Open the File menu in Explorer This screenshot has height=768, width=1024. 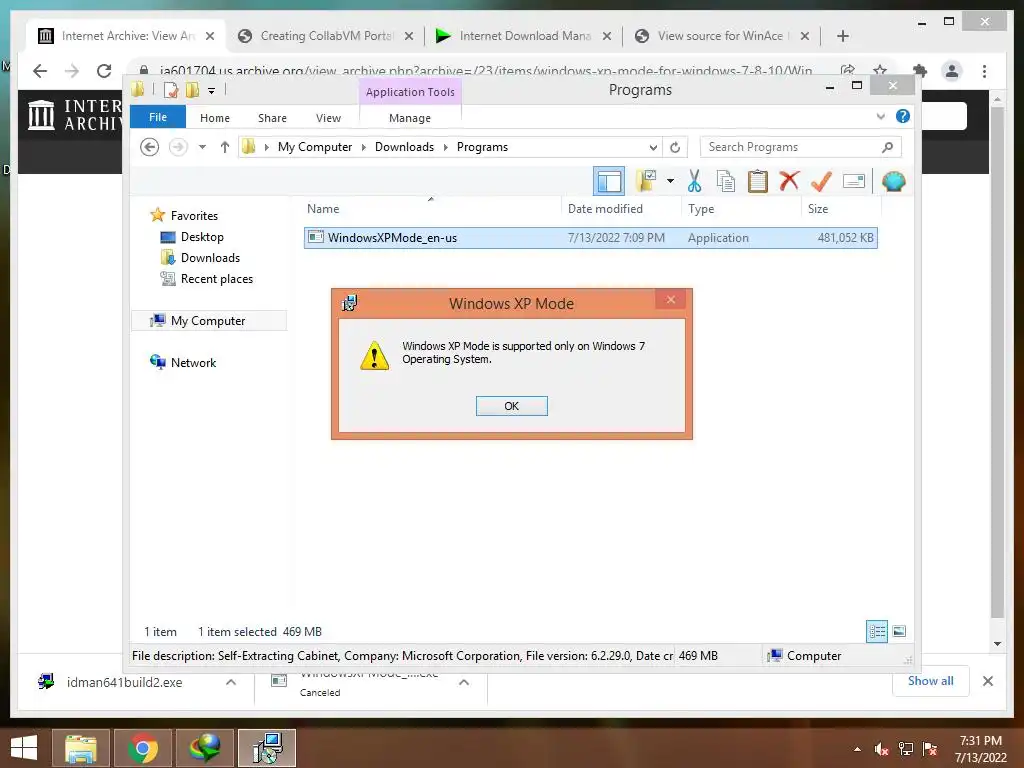tap(158, 117)
